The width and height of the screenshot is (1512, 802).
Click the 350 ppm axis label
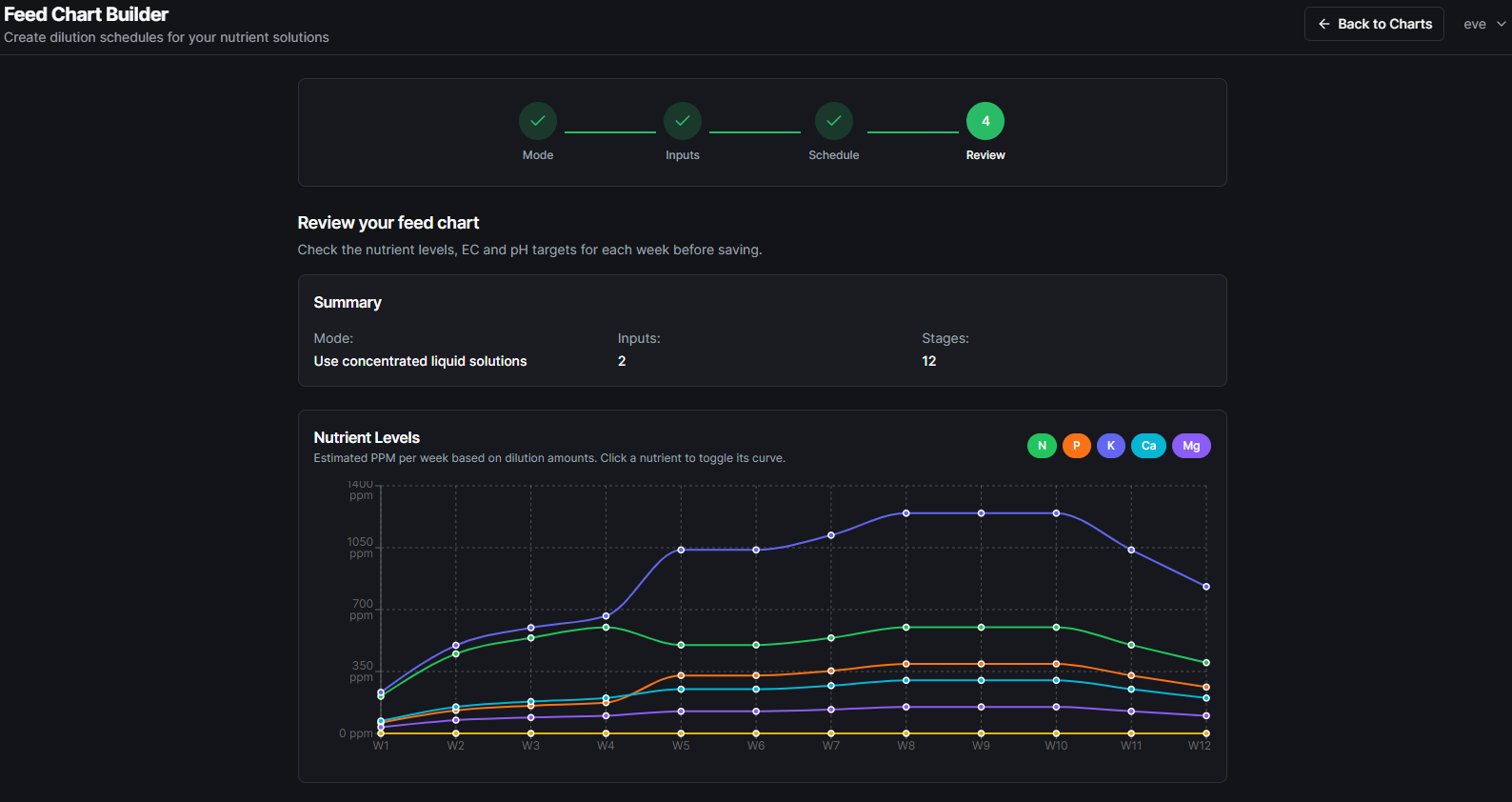click(362, 672)
